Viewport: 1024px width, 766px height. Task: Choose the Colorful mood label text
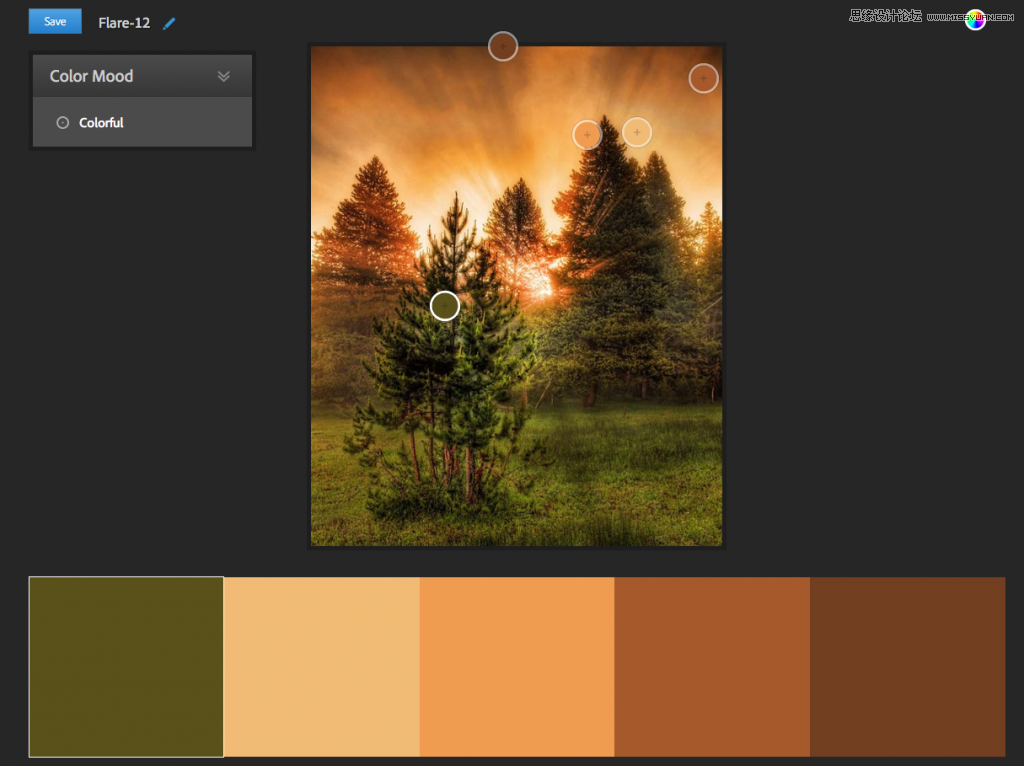[x=101, y=123]
